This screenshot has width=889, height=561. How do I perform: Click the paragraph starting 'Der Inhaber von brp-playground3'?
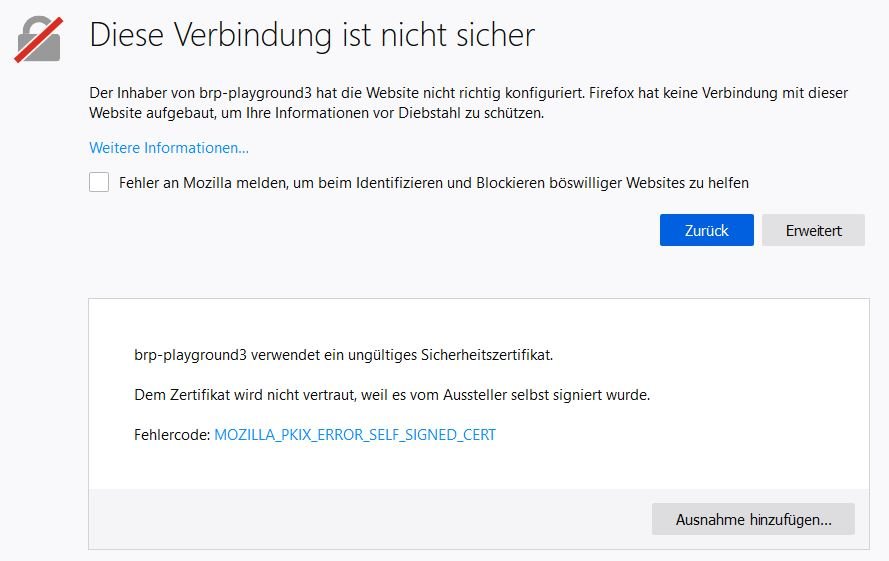(468, 103)
